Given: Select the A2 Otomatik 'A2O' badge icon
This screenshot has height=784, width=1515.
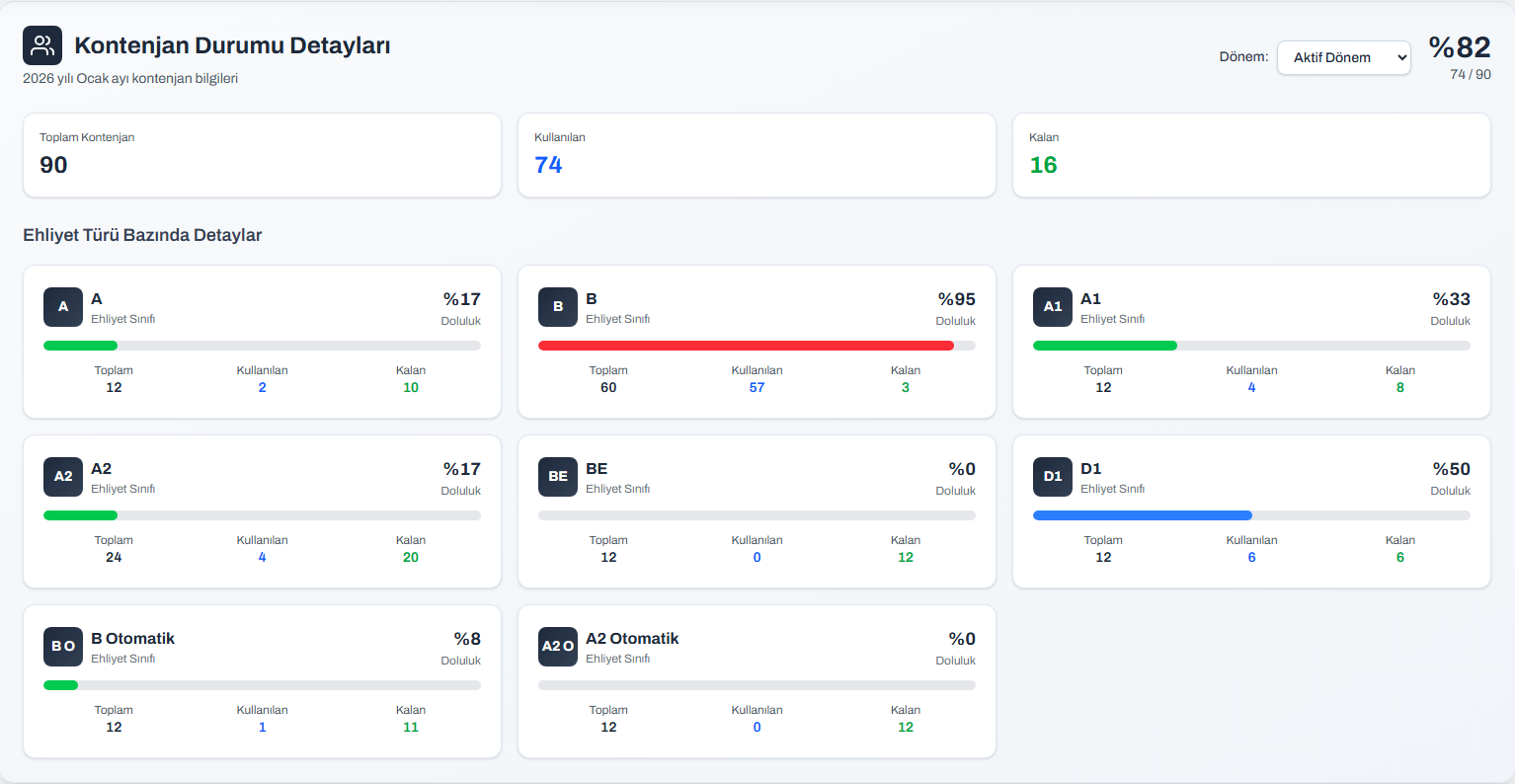Looking at the screenshot, I should coord(558,647).
